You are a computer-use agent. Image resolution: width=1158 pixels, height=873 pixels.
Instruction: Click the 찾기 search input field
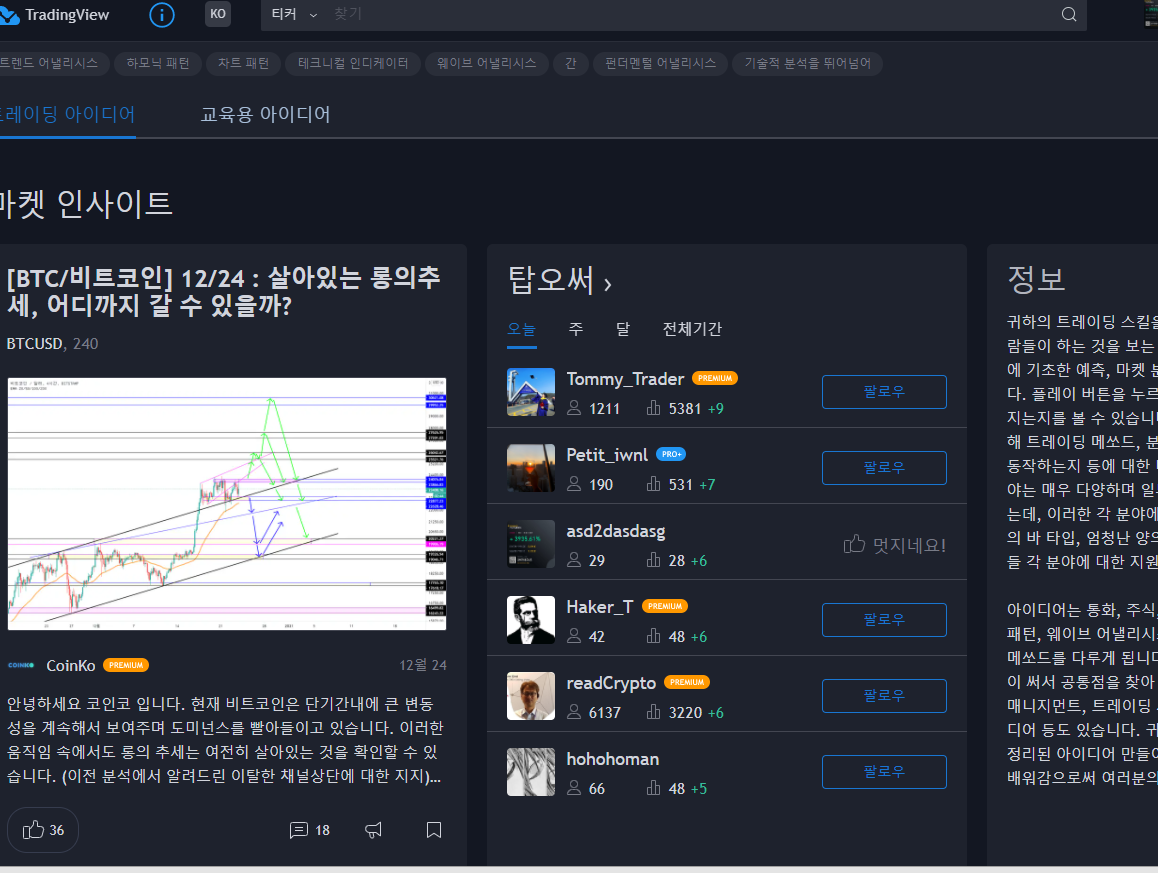pos(690,15)
